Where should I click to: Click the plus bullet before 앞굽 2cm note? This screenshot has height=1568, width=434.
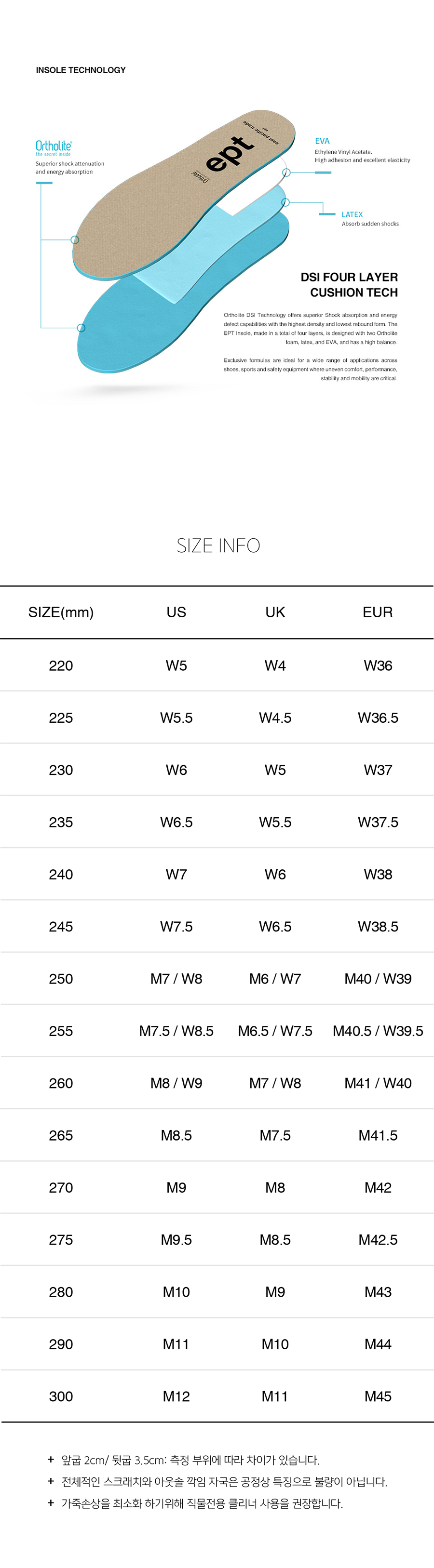tap(51, 1460)
